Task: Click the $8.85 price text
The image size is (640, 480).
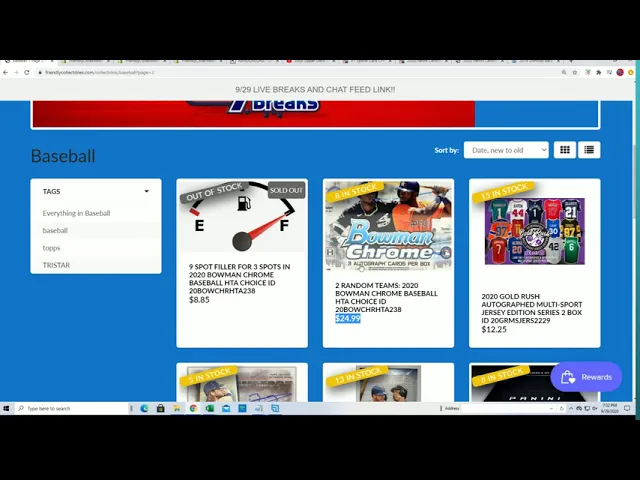Action: tap(199, 300)
